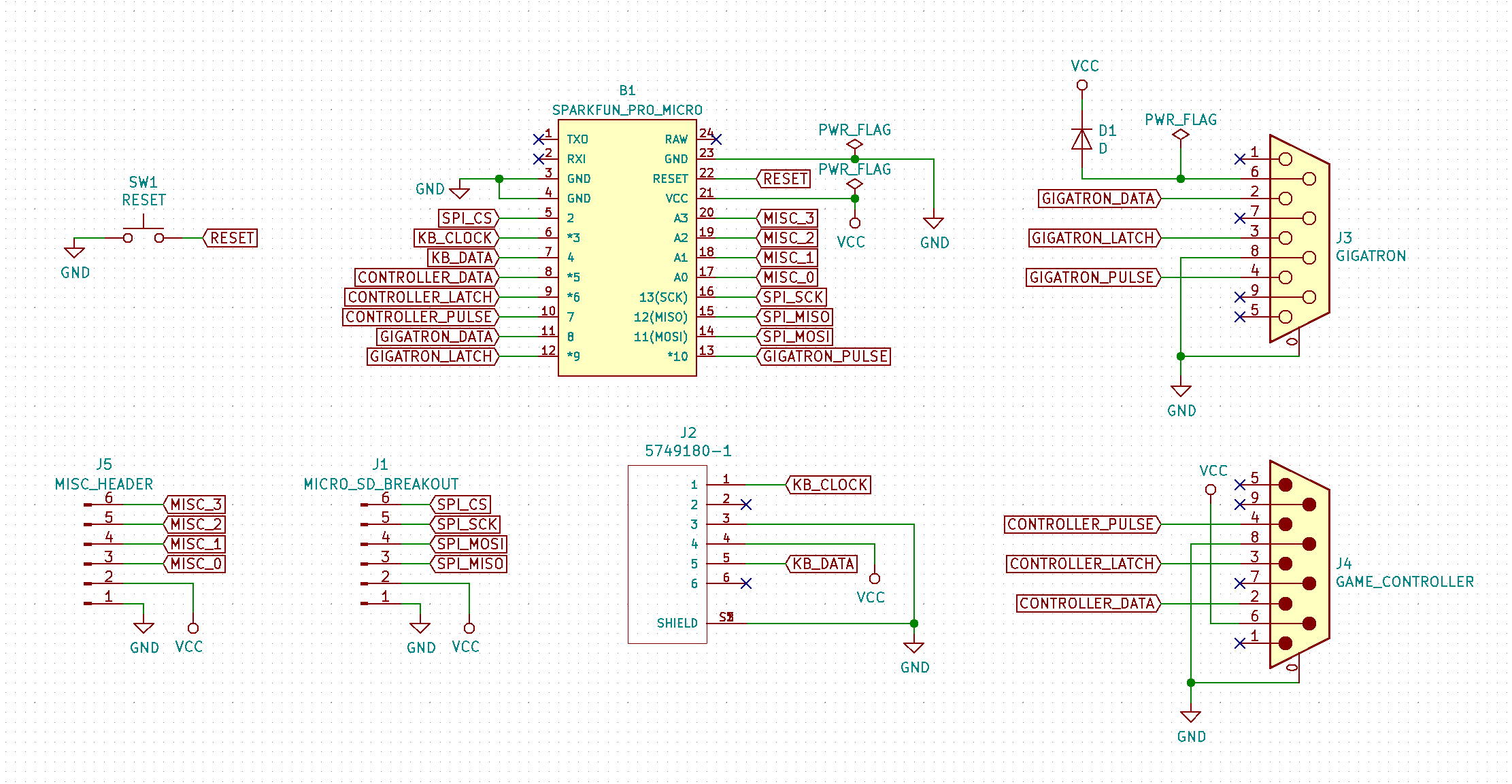Select CONTROLLER_LATCH label on B1 pin 9
1512x784 pixels.
click(x=422, y=297)
